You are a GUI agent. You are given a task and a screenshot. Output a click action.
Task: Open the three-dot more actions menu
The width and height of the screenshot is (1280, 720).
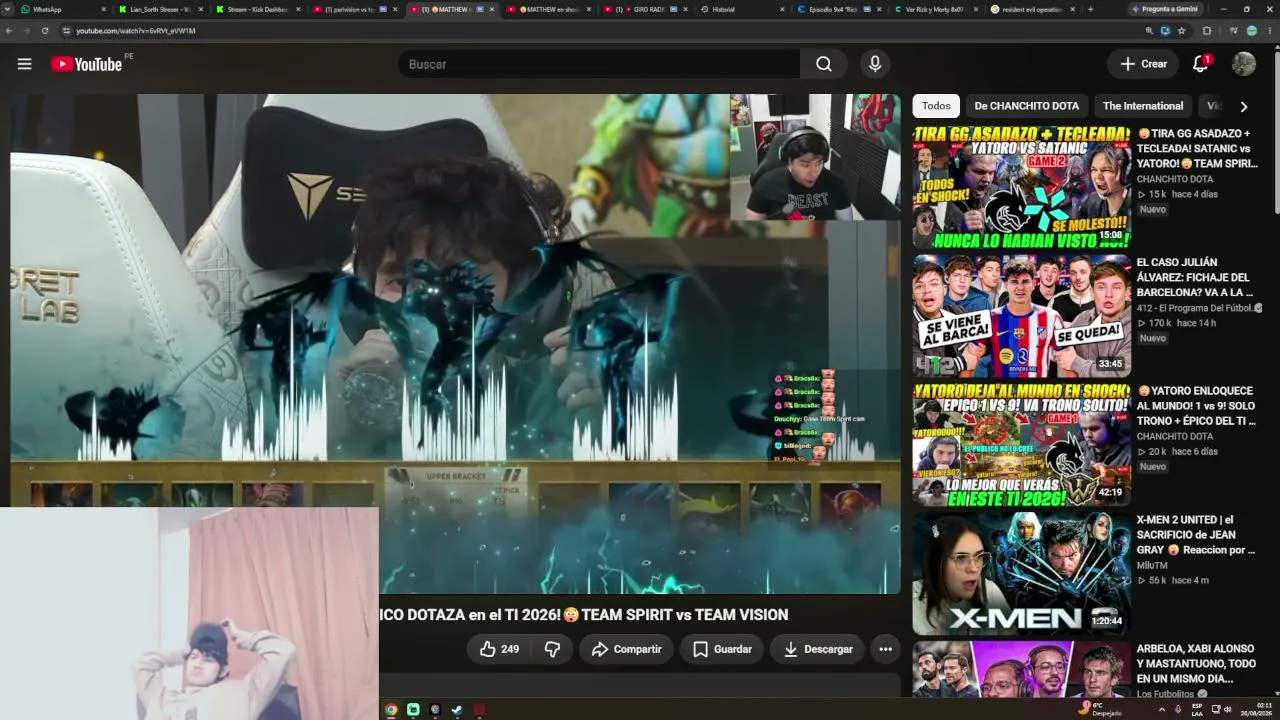click(885, 649)
